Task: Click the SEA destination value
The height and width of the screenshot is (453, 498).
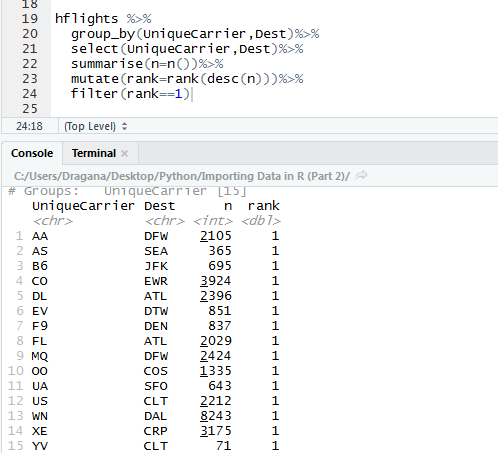Action: point(156,251)
